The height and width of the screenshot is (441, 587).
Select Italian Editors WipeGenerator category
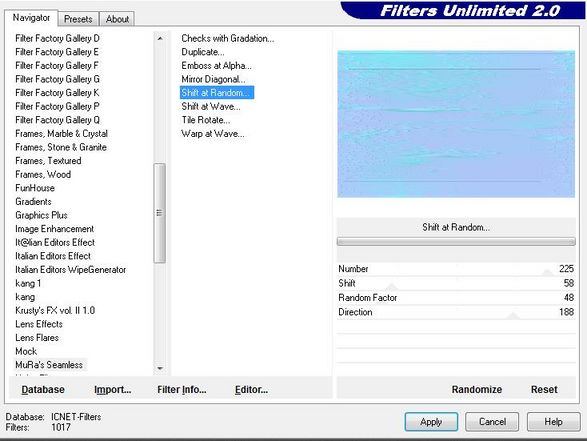(70, 270)
